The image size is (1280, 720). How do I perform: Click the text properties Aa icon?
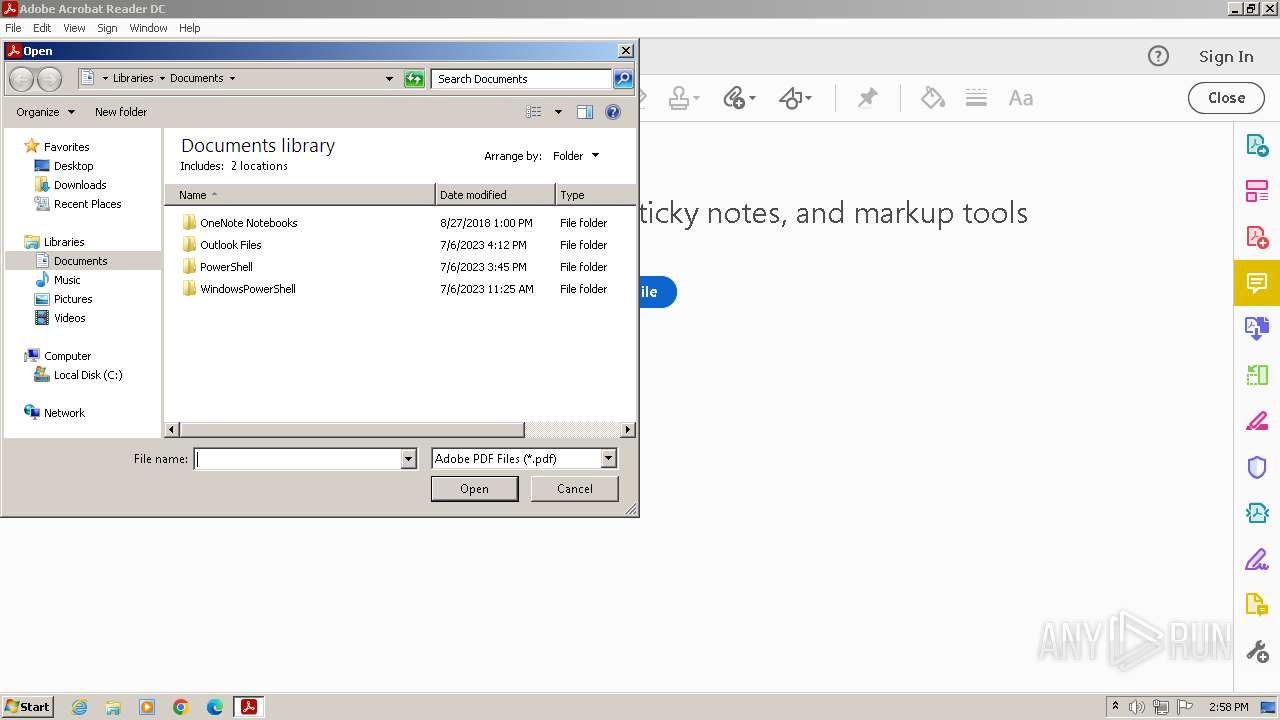click(x=1020, y=98)
